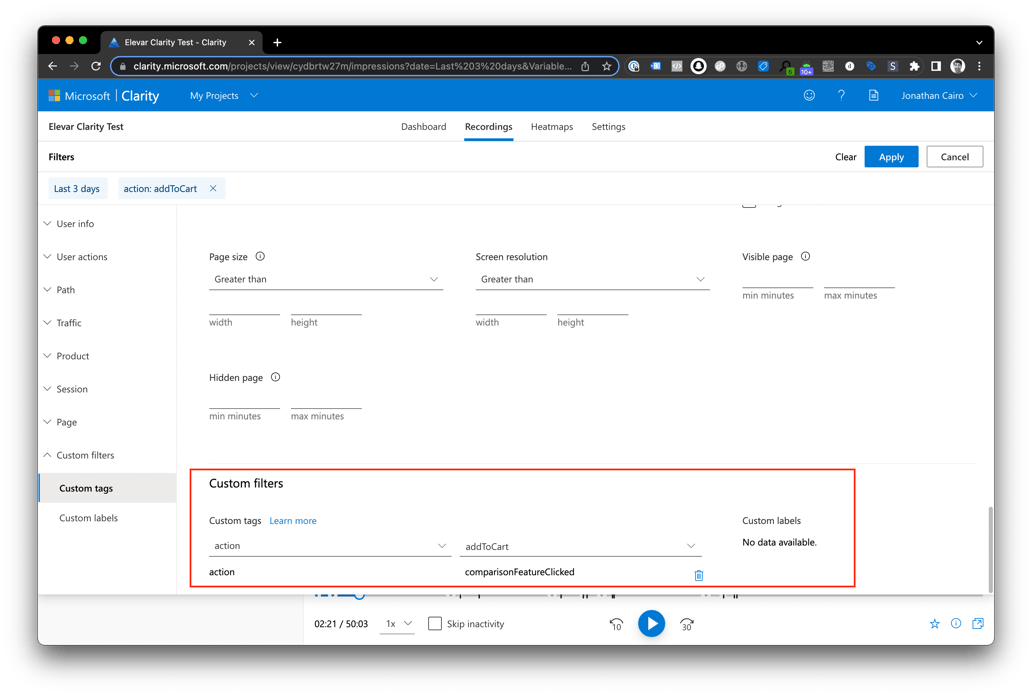Click Hidden page max minutes field
Viewport: 1032px width, 695px height.
[x=326, y=401]
